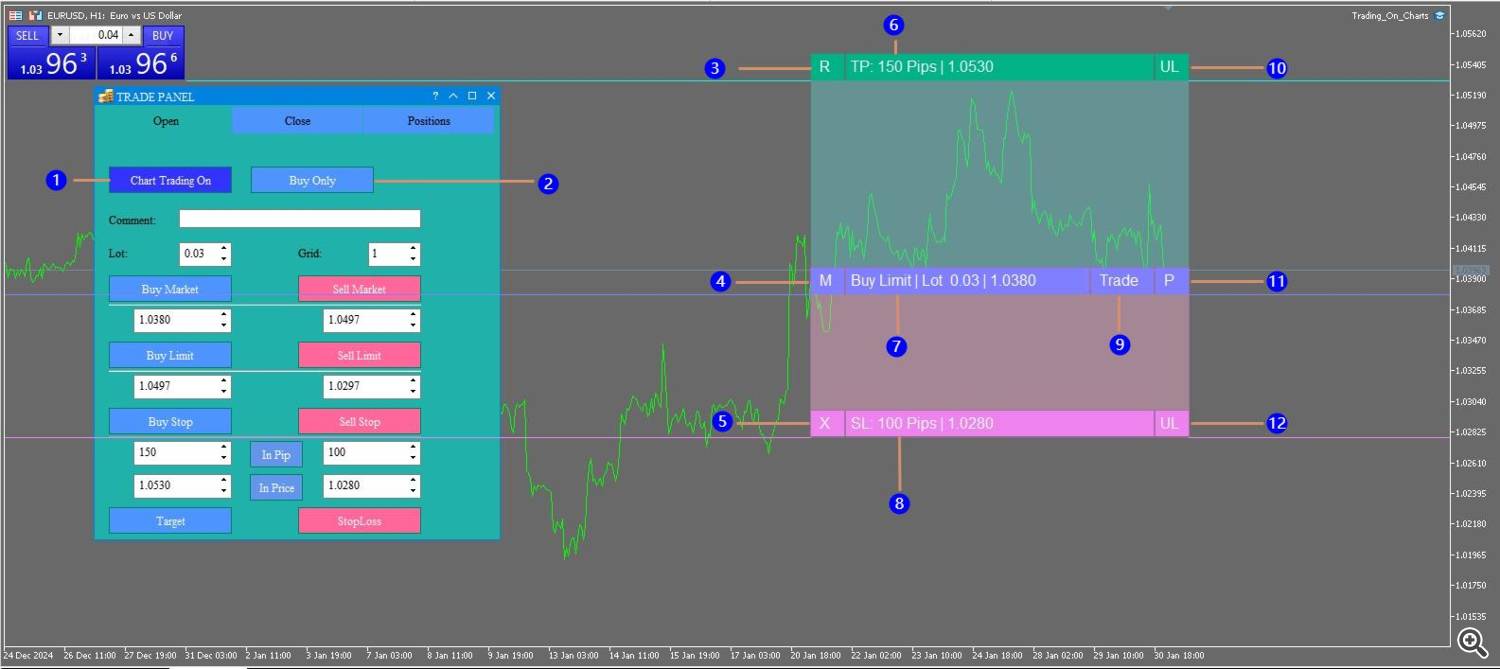Collapse the Trade Panel with caret icon
The width and height of the screenshot is (1500, 669).
[x=453, y=96]
